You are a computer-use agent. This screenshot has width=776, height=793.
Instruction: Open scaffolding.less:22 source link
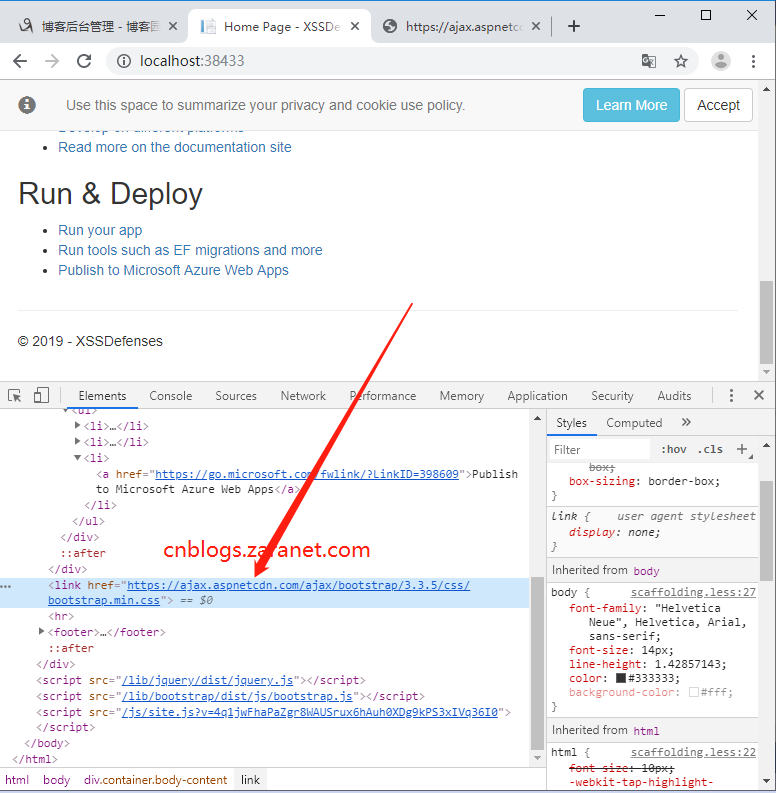(x=693, y=753)
